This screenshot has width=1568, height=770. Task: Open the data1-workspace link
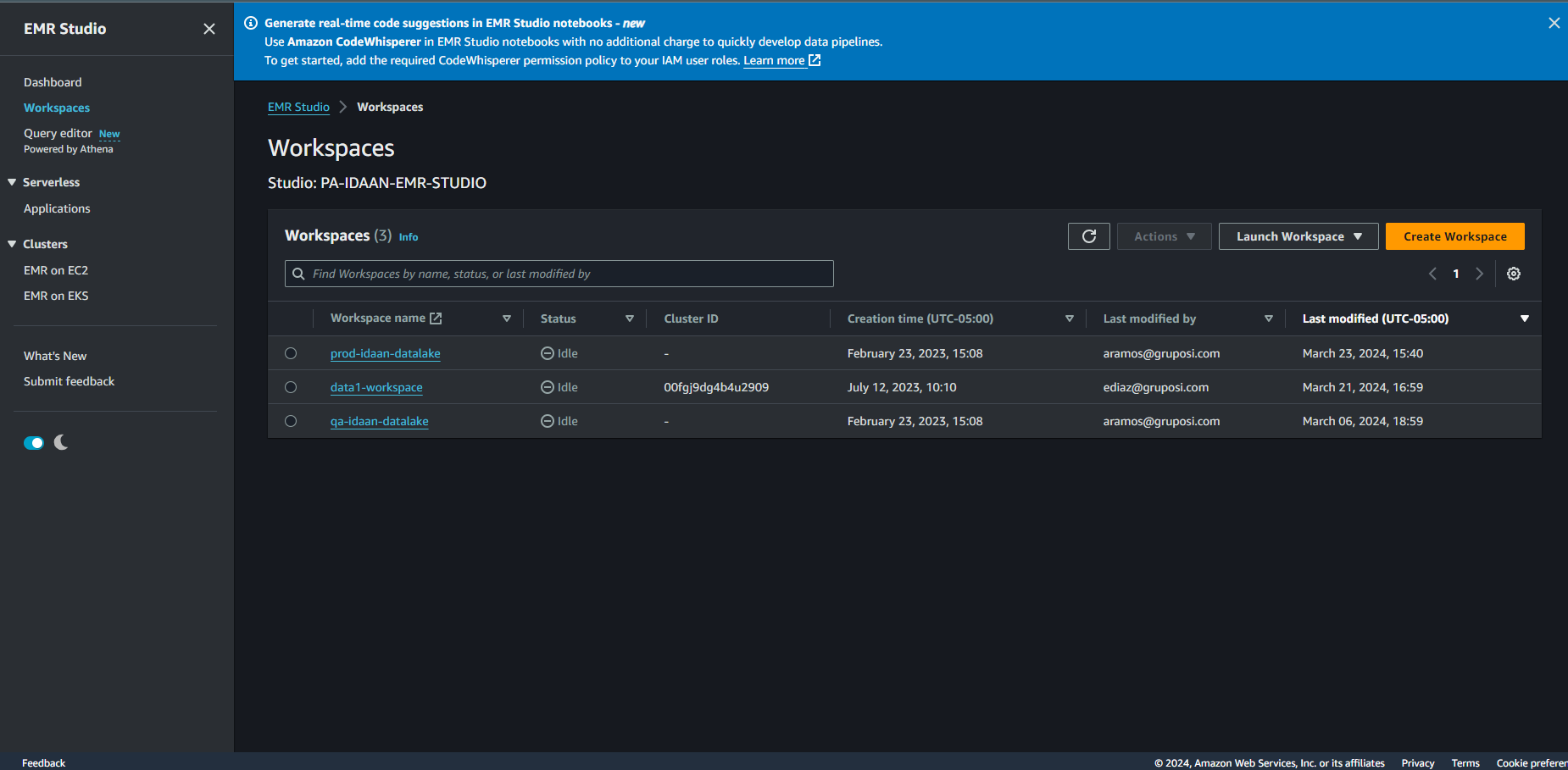click(376, 387)
